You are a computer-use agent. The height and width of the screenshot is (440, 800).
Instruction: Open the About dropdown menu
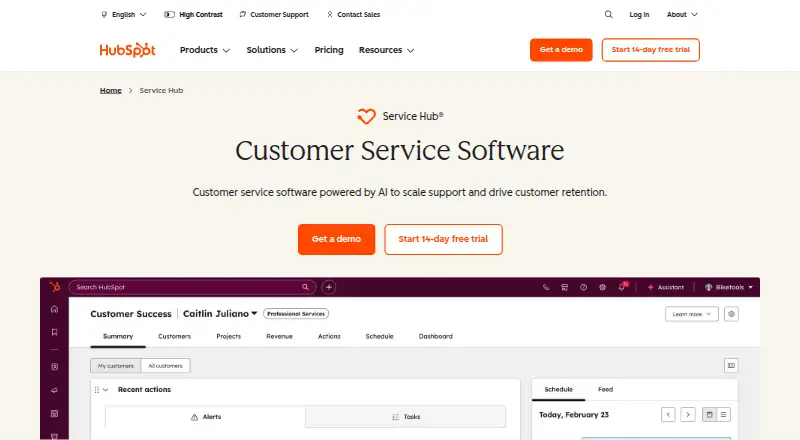coord(682,14)
